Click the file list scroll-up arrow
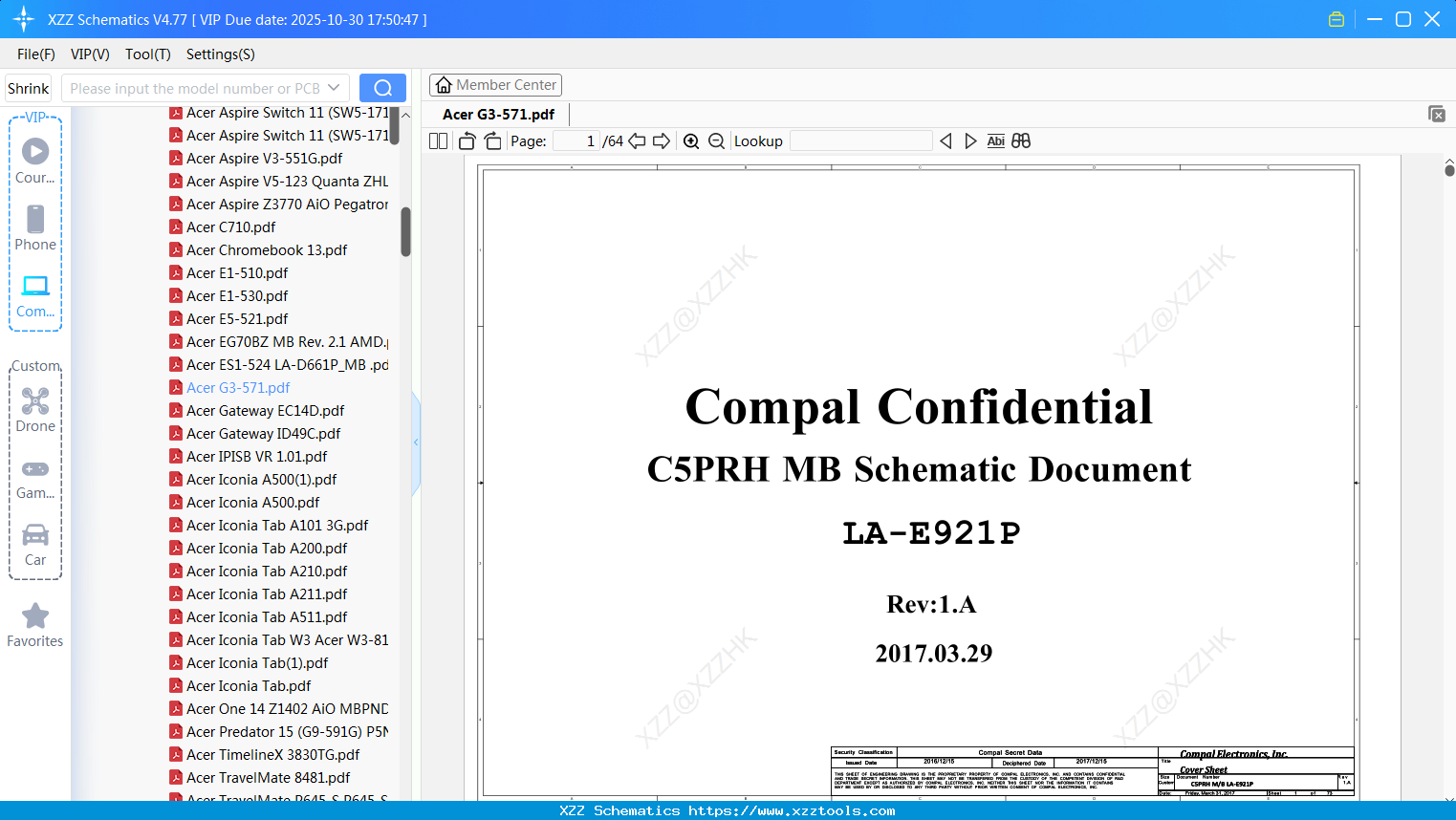The height and width of the screenshot is (820, 1456). [x=405, y=115]
